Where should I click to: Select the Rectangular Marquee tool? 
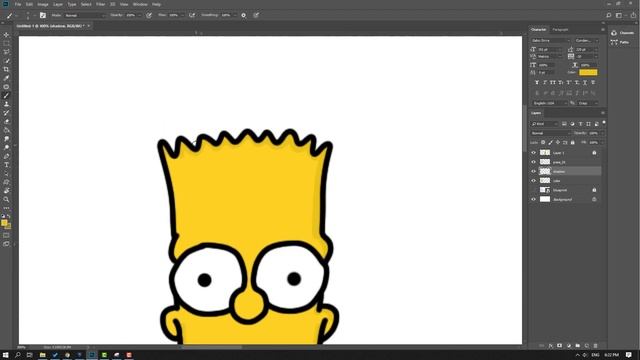click(x=6, y=44)
